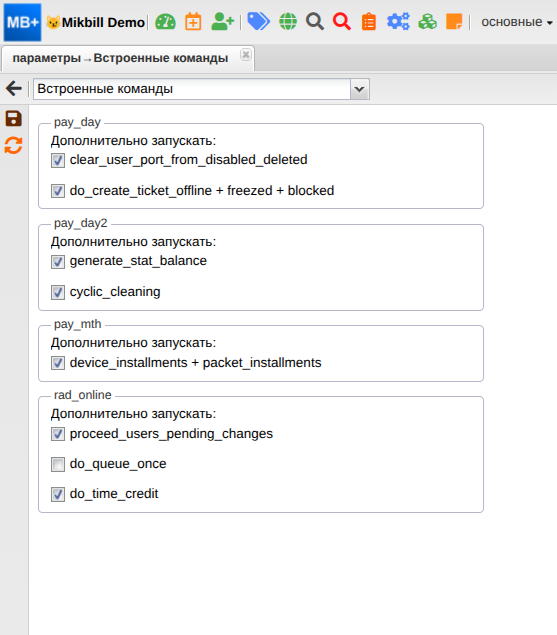Viewport: 557px width, 635px height.
Task: Toggle do_create_ticket_offline + freezed + blocked checkbox
Action: [58, 191]
